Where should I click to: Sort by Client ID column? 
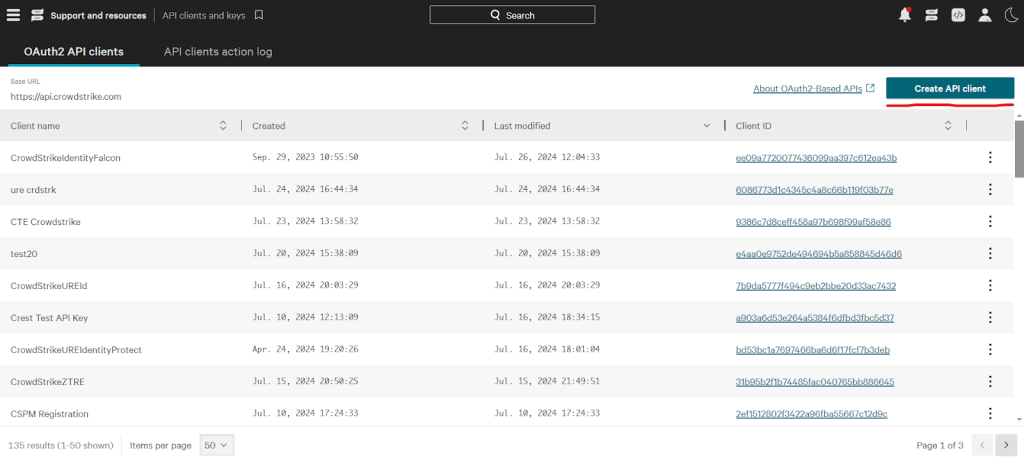click(948, 125)
